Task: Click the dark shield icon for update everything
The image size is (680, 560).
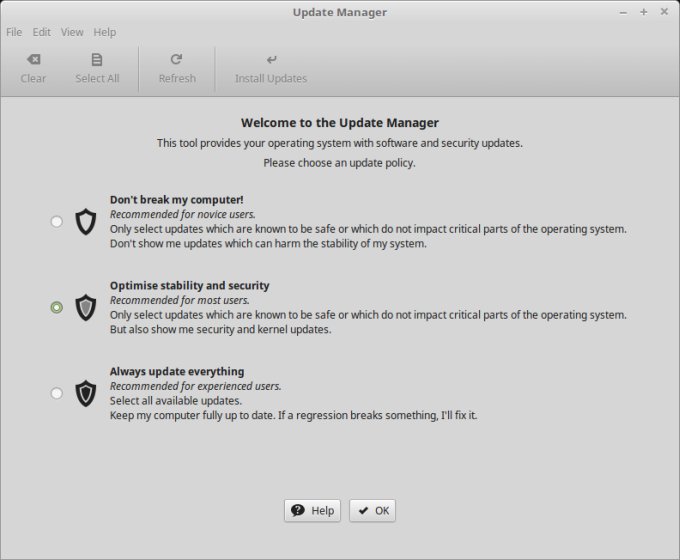Action: pos(86,393)
